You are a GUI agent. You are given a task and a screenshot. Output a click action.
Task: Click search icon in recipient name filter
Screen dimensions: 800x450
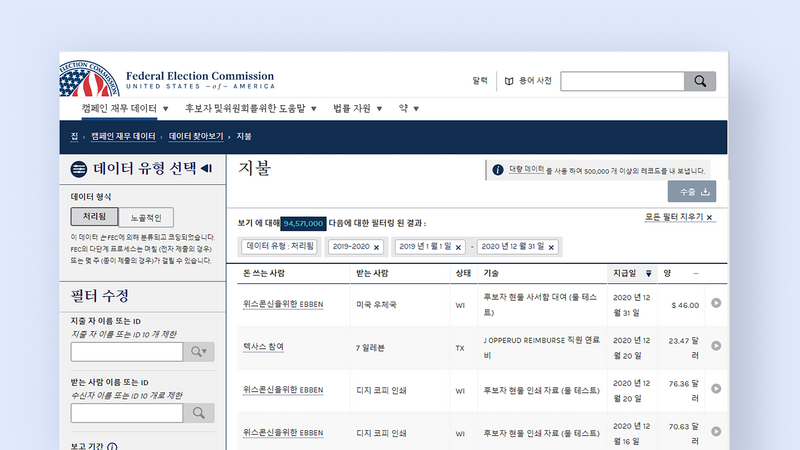pos(198,412)
